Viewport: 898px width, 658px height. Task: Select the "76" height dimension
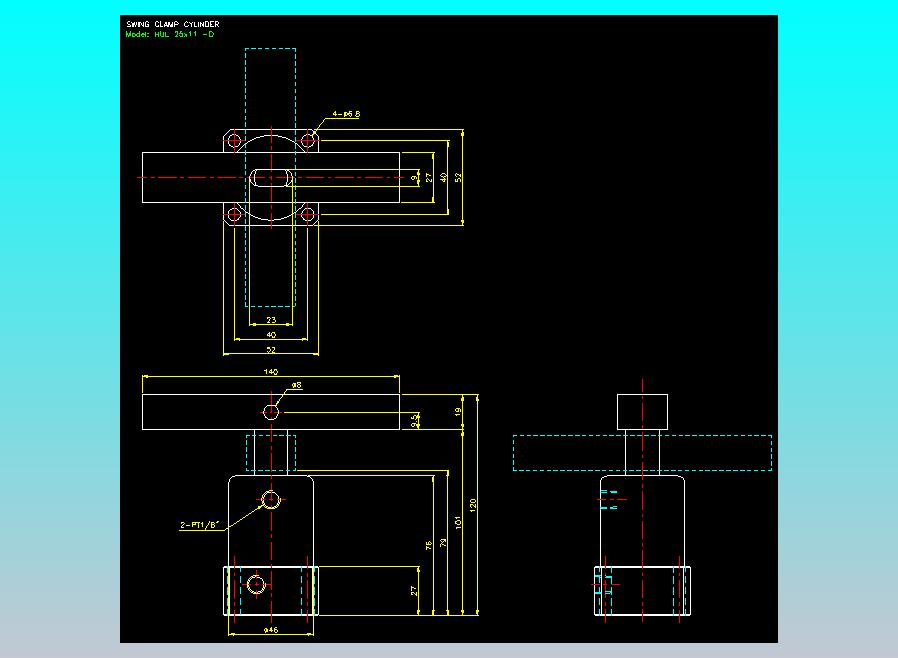pyautogui.click(x=428, y=545)
